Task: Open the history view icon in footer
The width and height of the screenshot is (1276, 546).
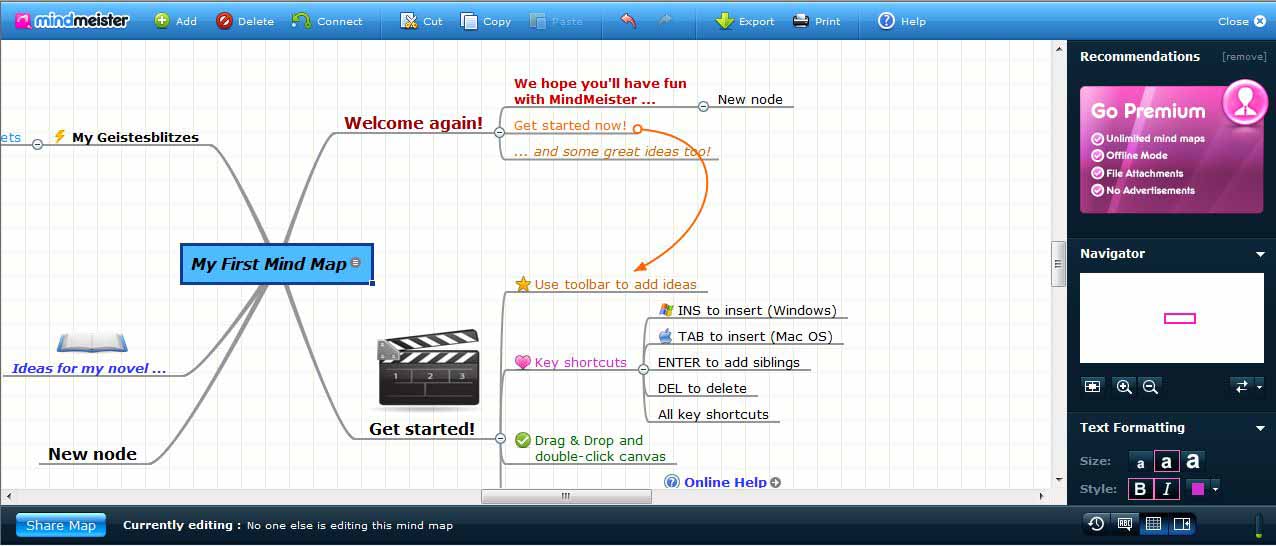Action: point(1097,524)
